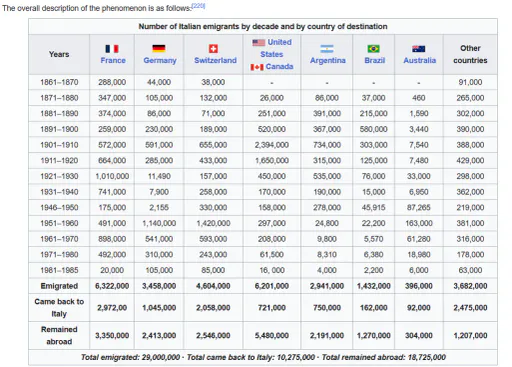This screenshot has width=512, height=367.
Task: Select the 1961–1970 row label
Action: (59, 239)
